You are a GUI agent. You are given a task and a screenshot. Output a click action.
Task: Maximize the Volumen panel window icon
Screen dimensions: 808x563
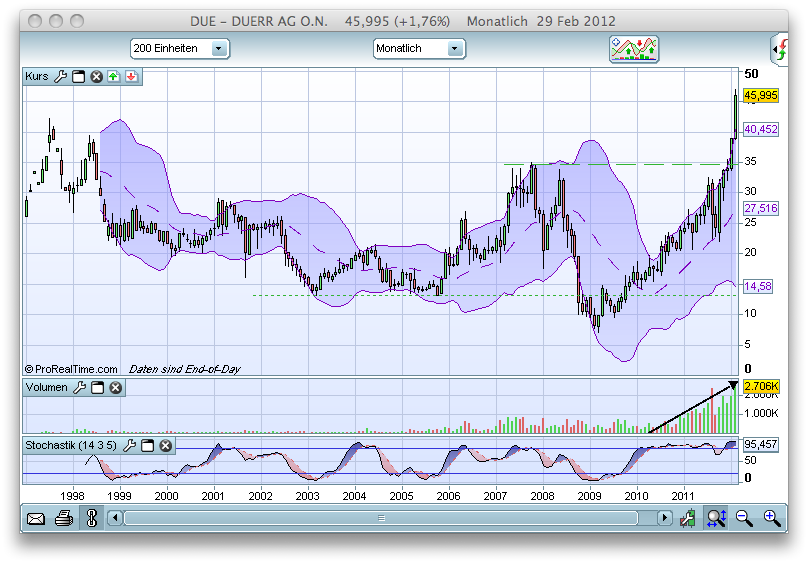point(97,387)
